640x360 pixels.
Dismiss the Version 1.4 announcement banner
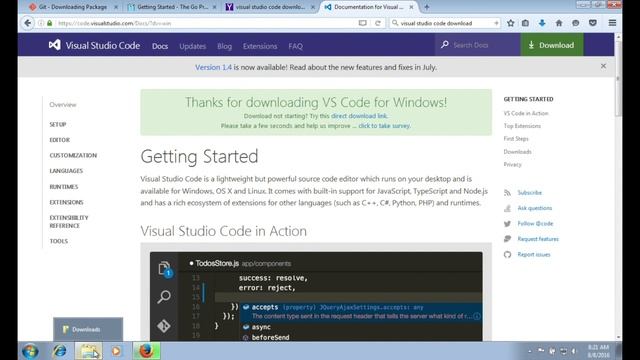[x=603, y=66]
